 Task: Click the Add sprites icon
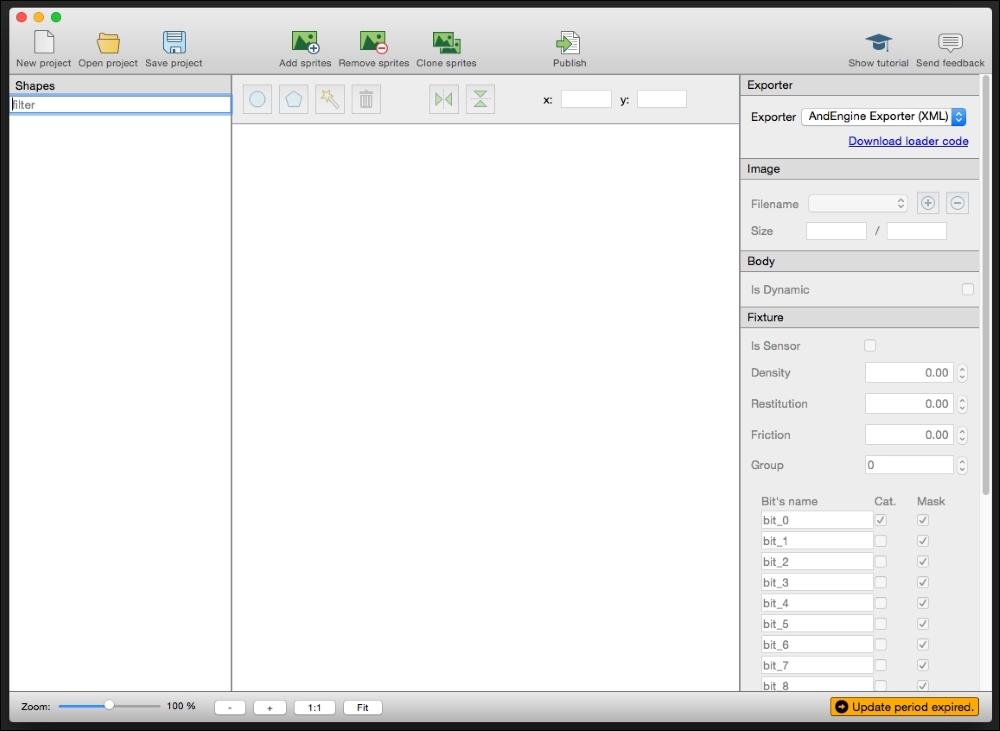[305, 43]
